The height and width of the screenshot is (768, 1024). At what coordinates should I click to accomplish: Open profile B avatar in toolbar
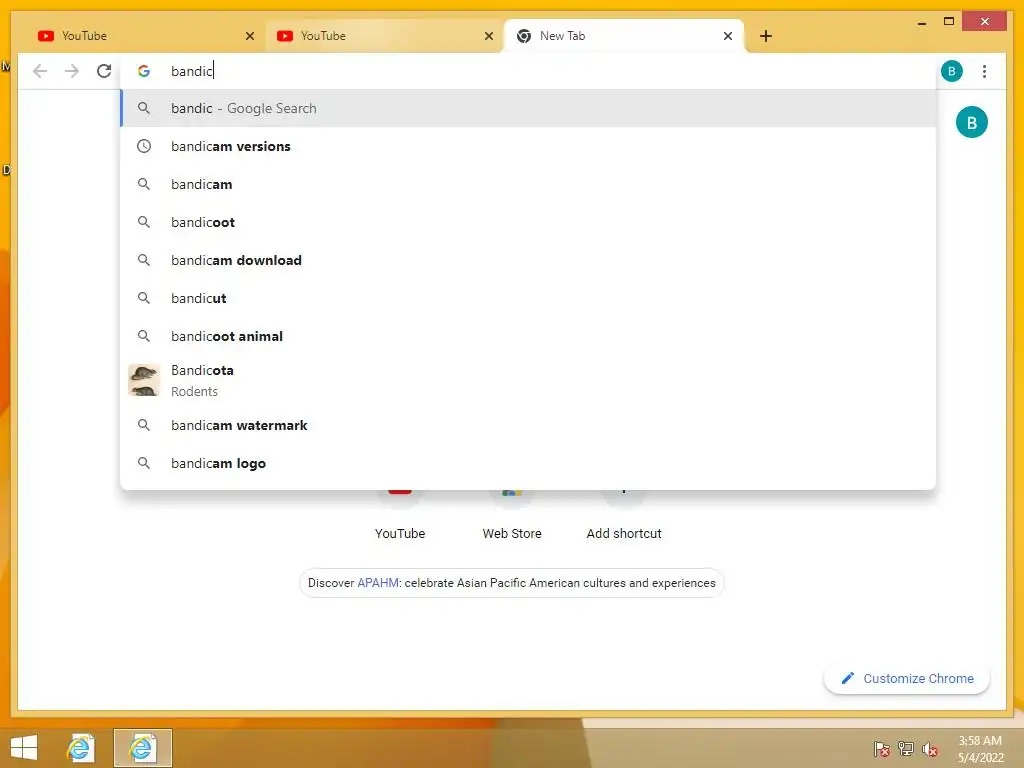952,71
